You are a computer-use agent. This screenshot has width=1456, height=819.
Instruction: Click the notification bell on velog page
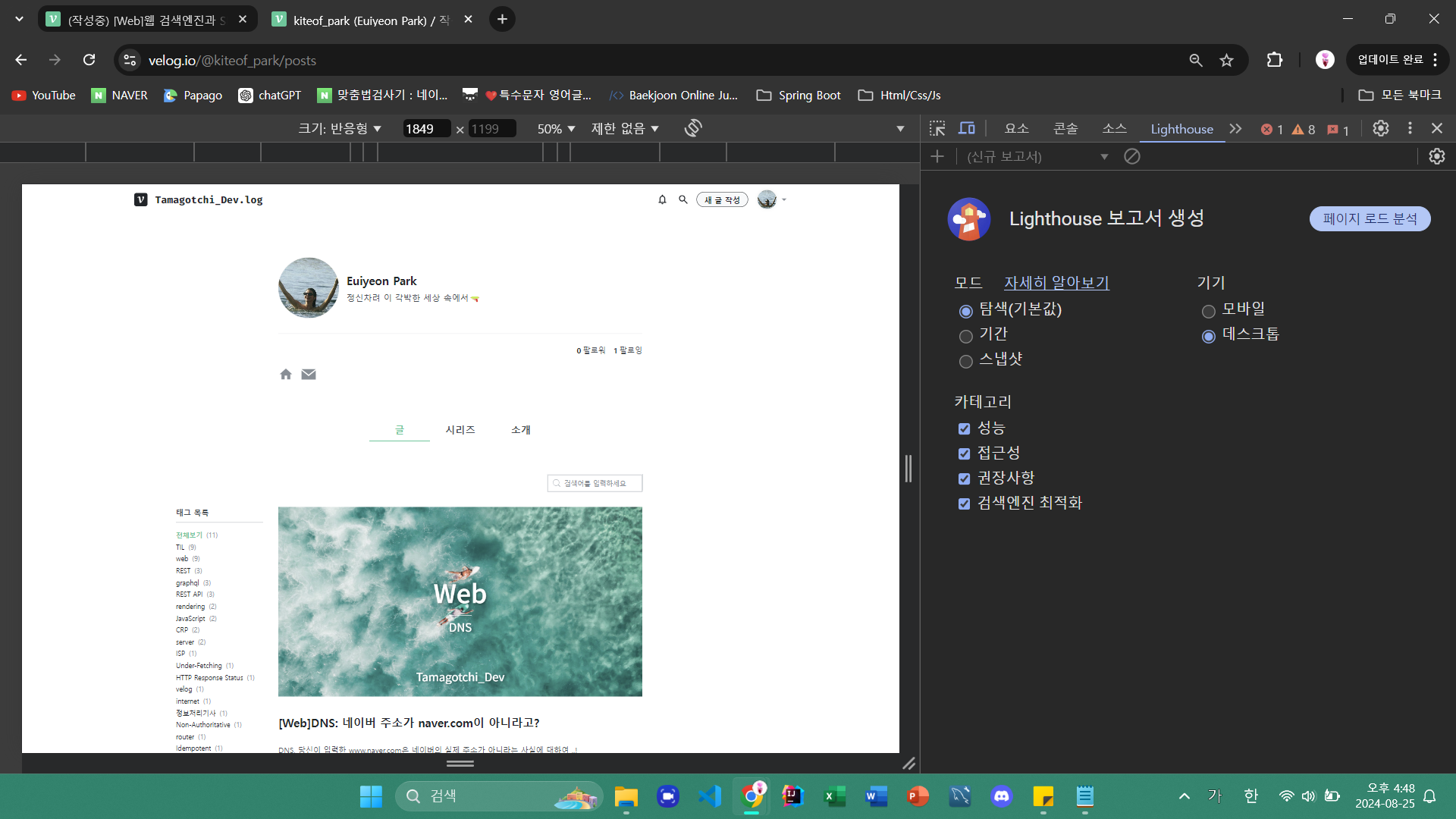point(662,199)
